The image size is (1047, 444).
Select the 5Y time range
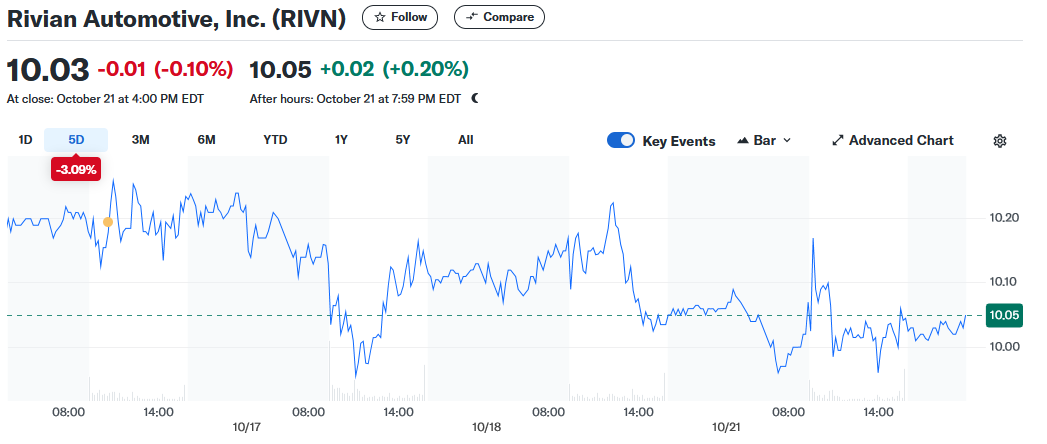[403, 140]
